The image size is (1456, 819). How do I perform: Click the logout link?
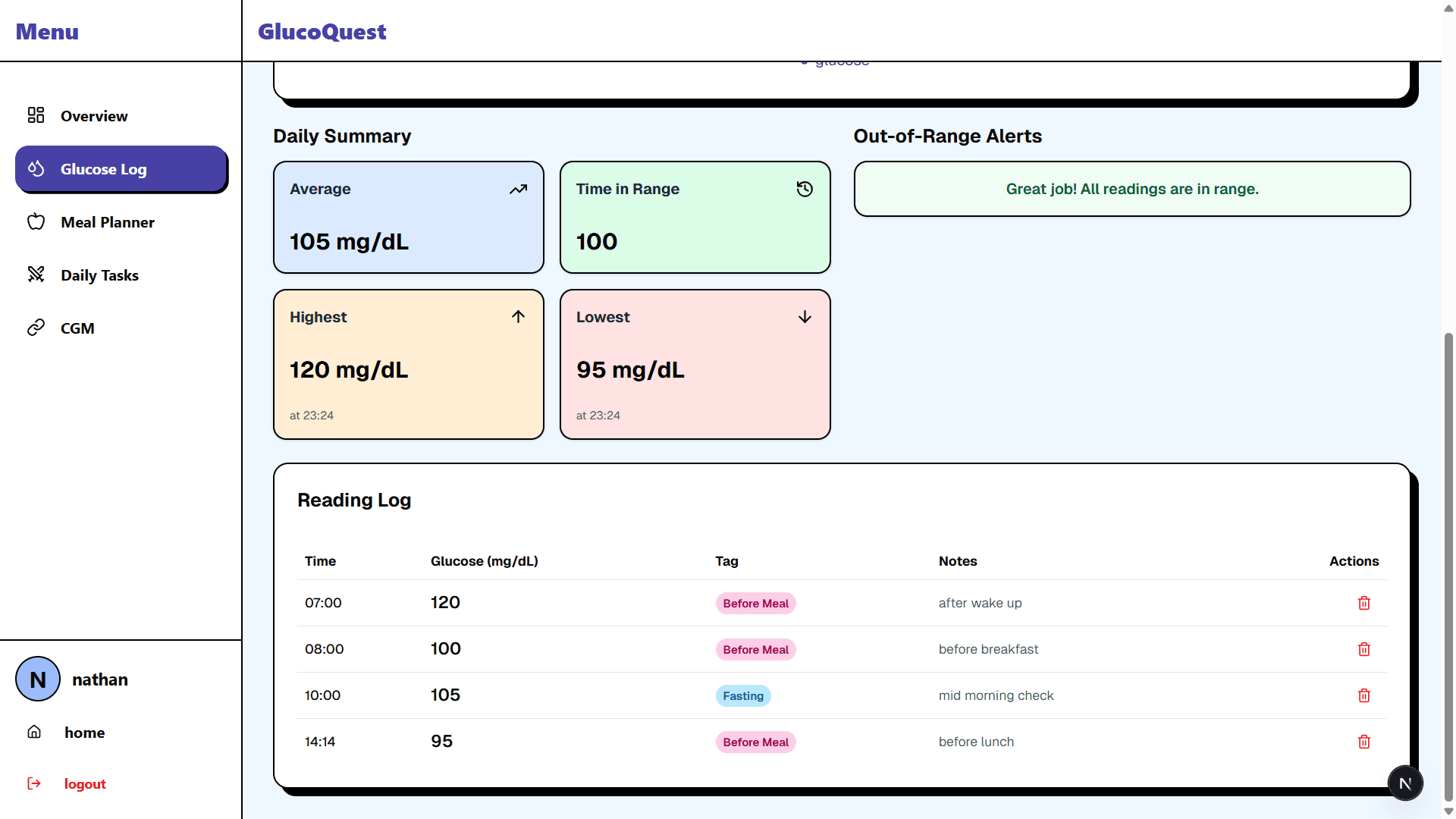(x=84, y=784)
